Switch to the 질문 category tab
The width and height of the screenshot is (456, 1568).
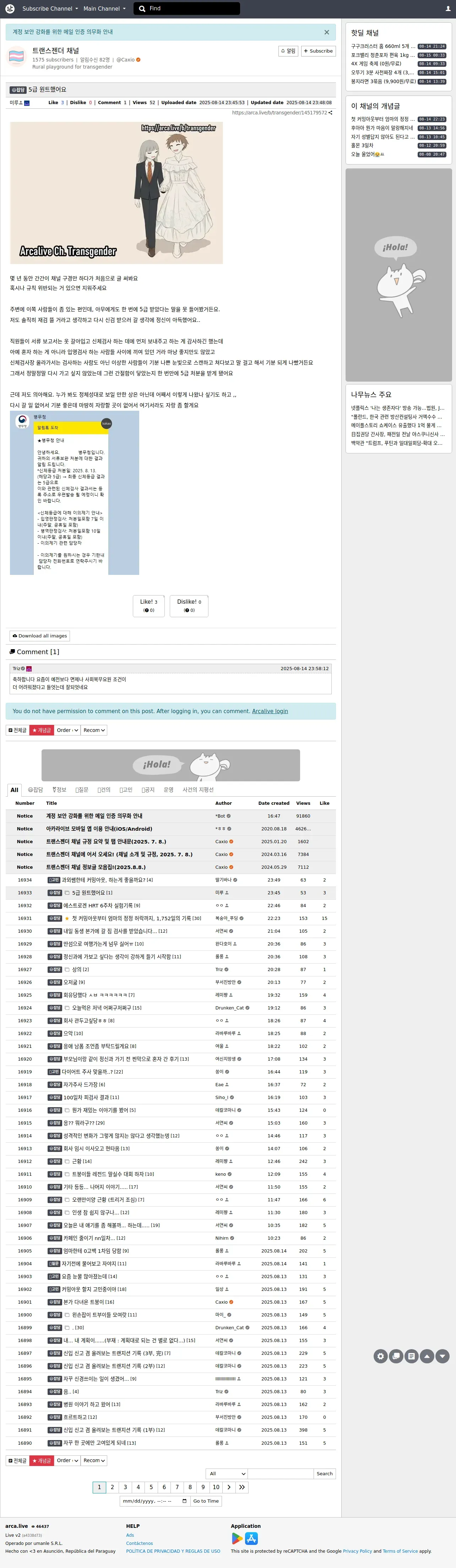(x=82, y=790)
